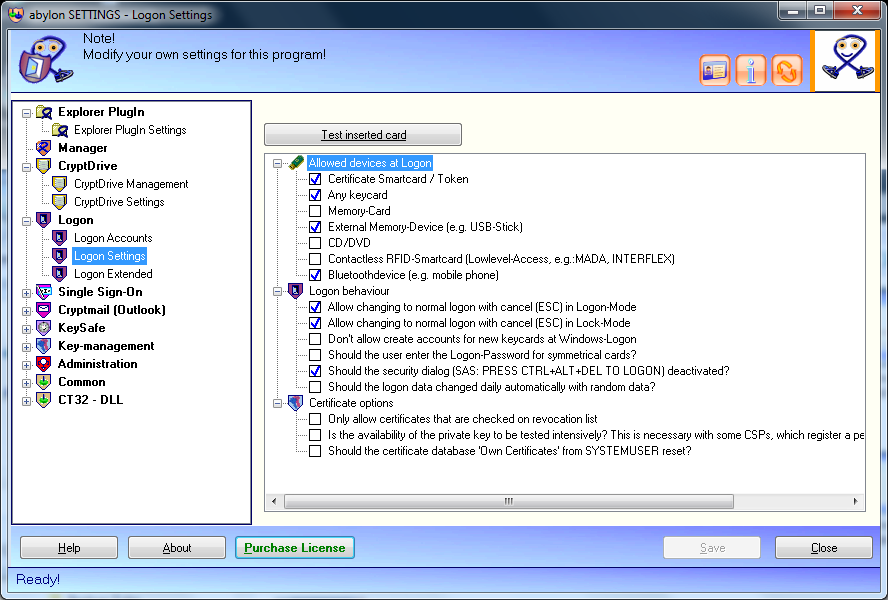The width and height of the screenshot is (888, 600).
Task: Click the CryptDrive Settings icon
Action: 59,202
